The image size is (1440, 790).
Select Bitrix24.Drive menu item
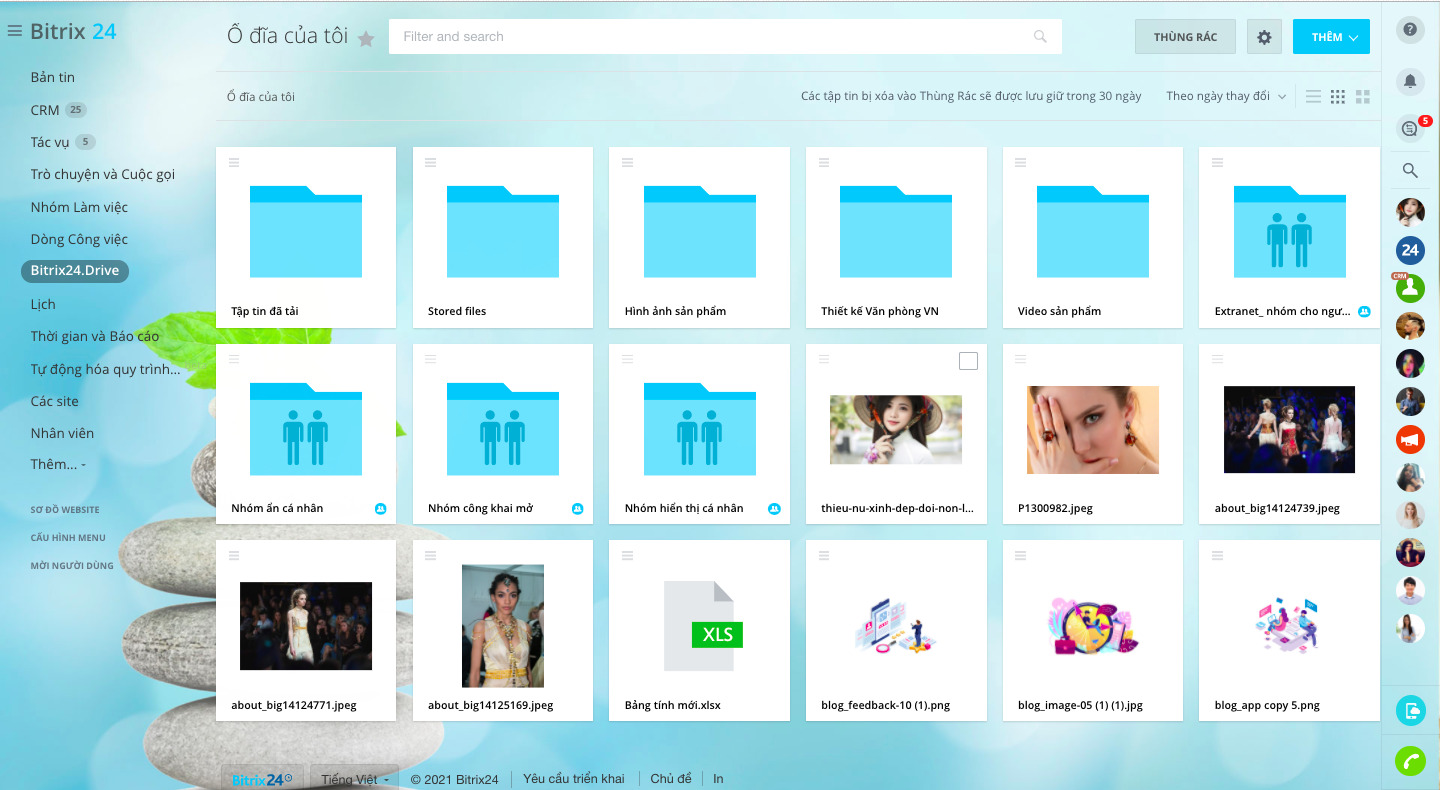75,271
